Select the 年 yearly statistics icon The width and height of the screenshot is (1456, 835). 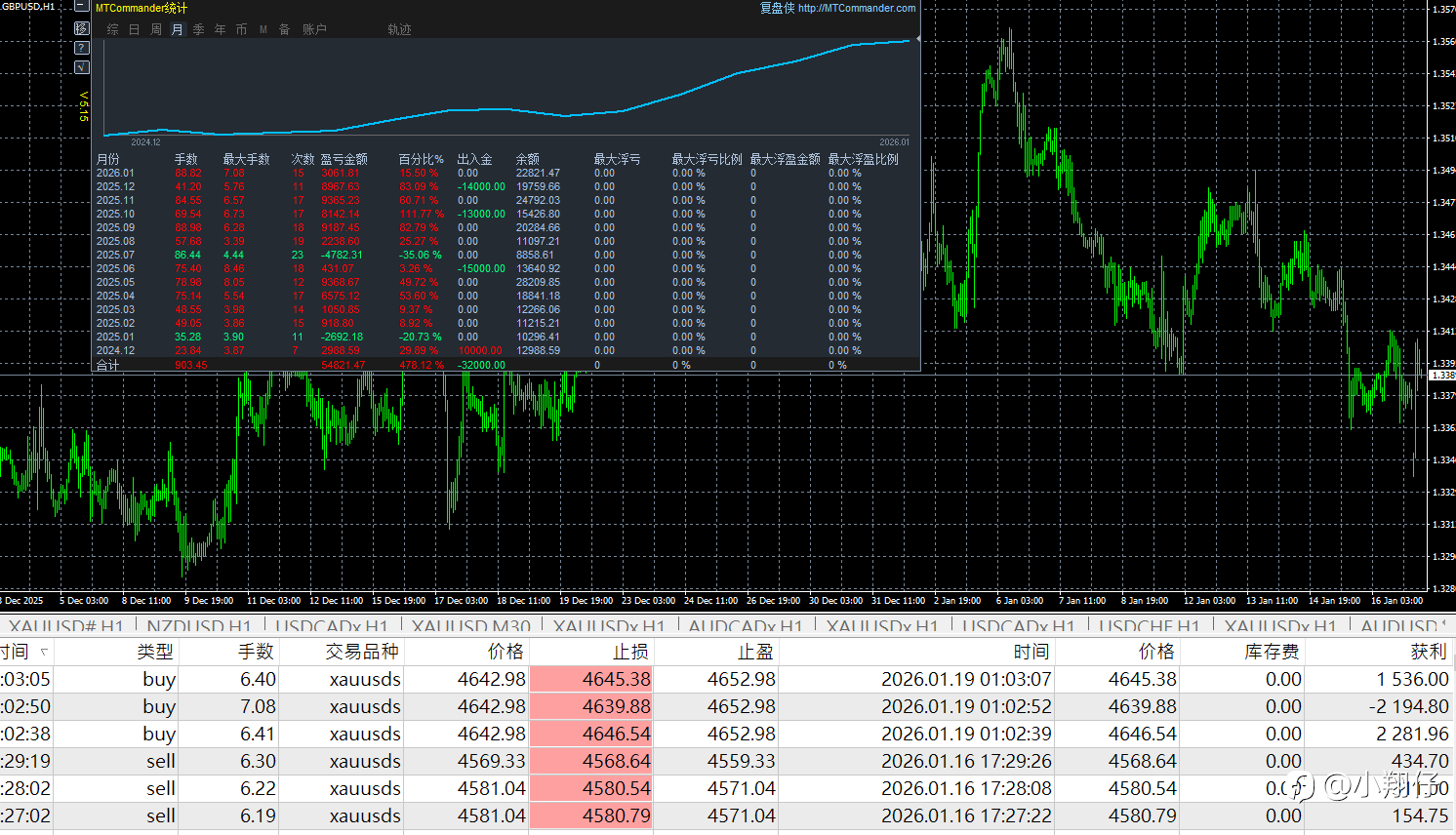(221, 30)
